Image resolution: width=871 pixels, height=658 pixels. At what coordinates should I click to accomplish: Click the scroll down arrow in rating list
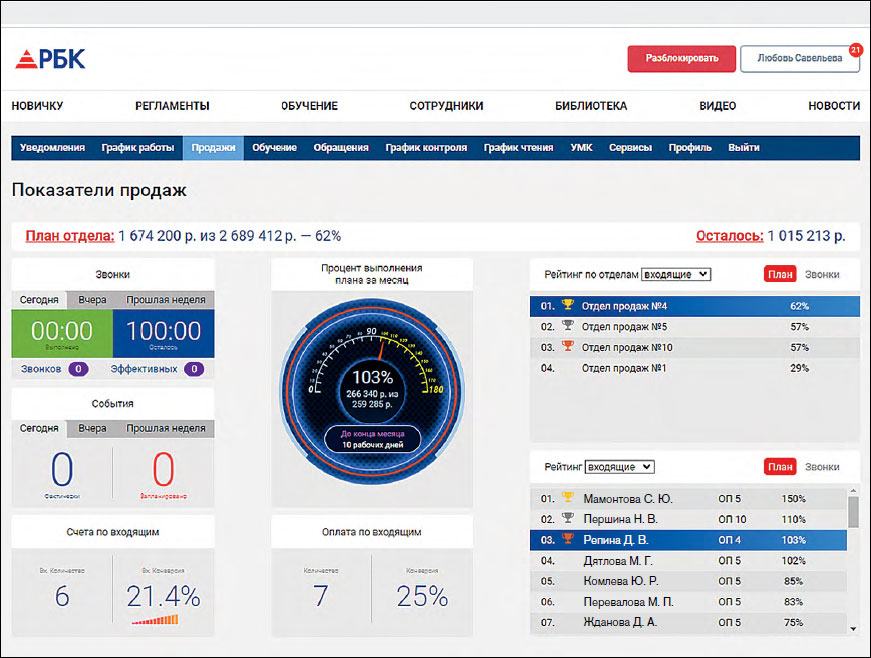(x=853, y=628)
